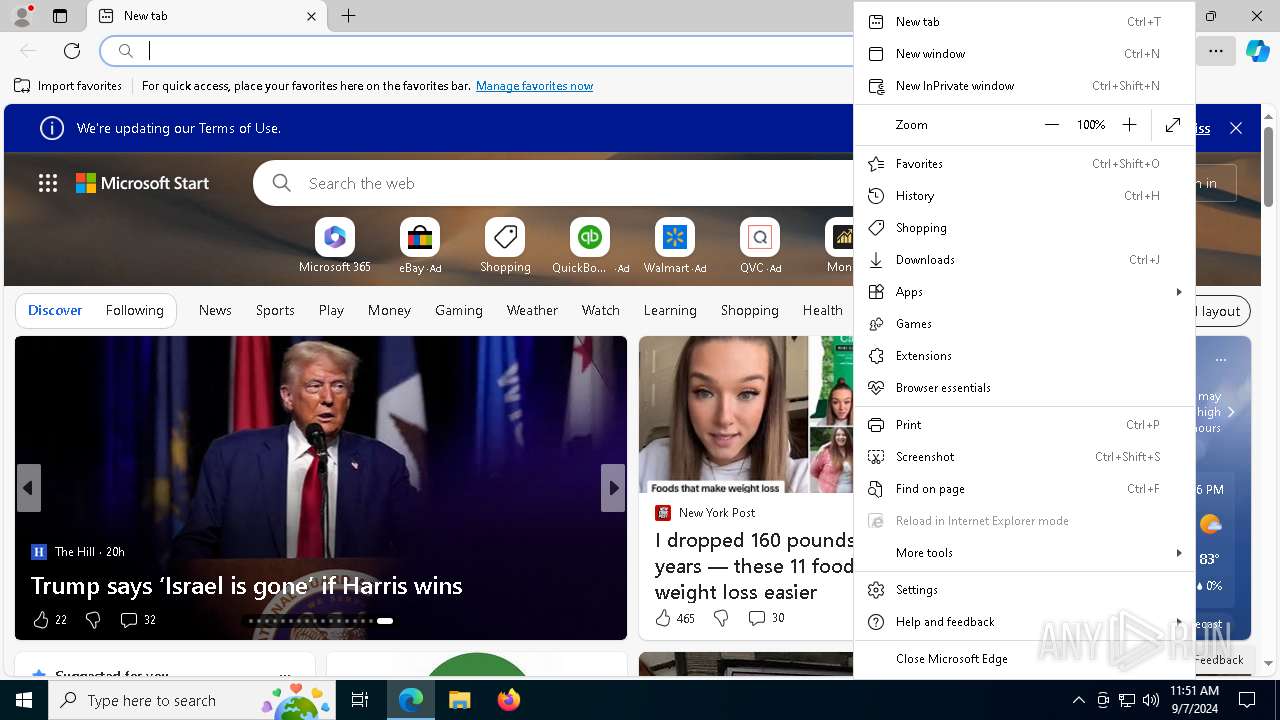Add a new tab with plus button
This screenshot has width=1280, height=720.
click(348, 16)
